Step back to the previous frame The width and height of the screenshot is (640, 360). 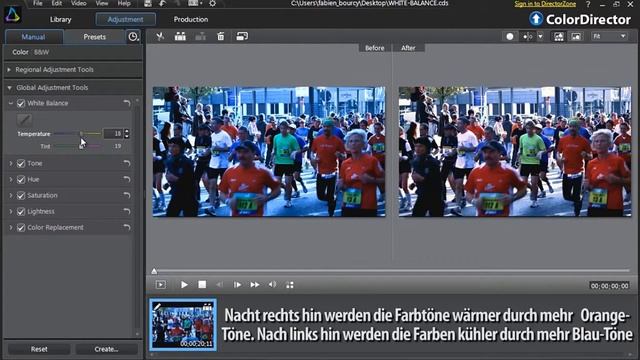(x=220, y=284)
